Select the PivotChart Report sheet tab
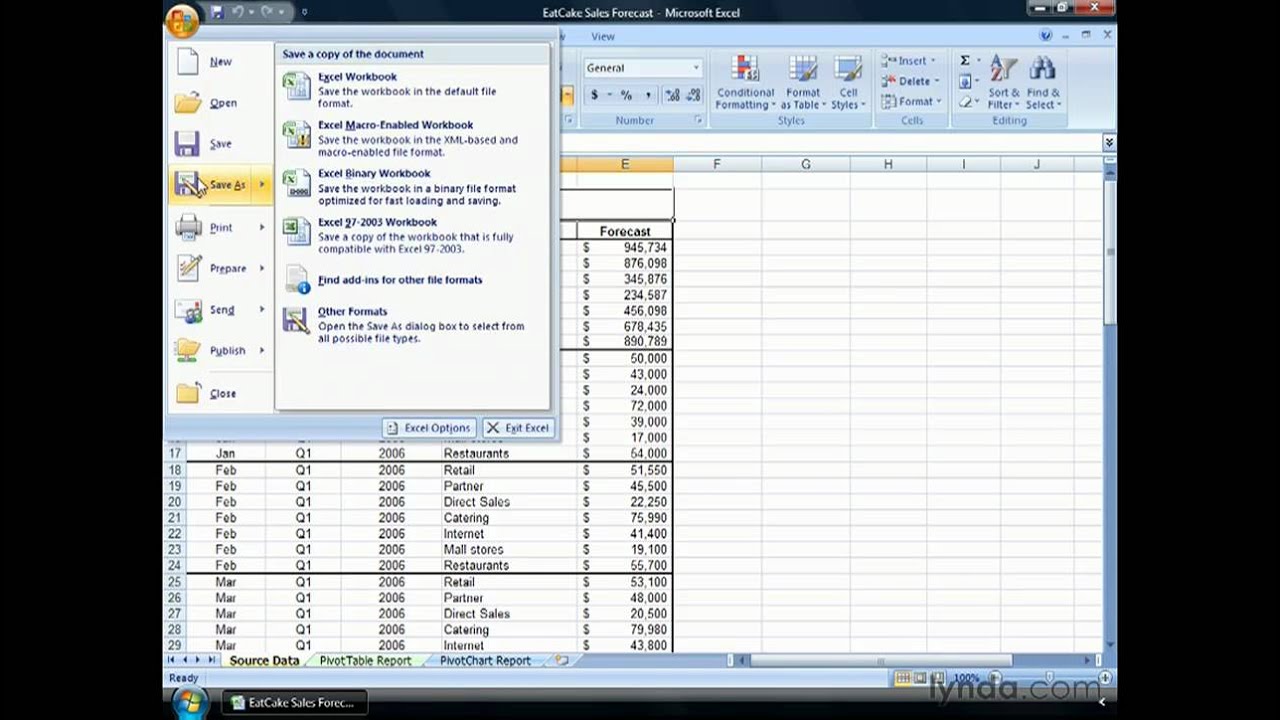Screen dimensions: 1280x720 point(485,660)
